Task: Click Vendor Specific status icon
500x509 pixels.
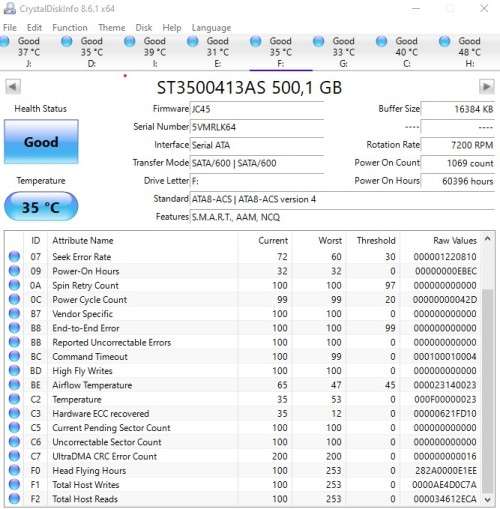Action: 14,314
